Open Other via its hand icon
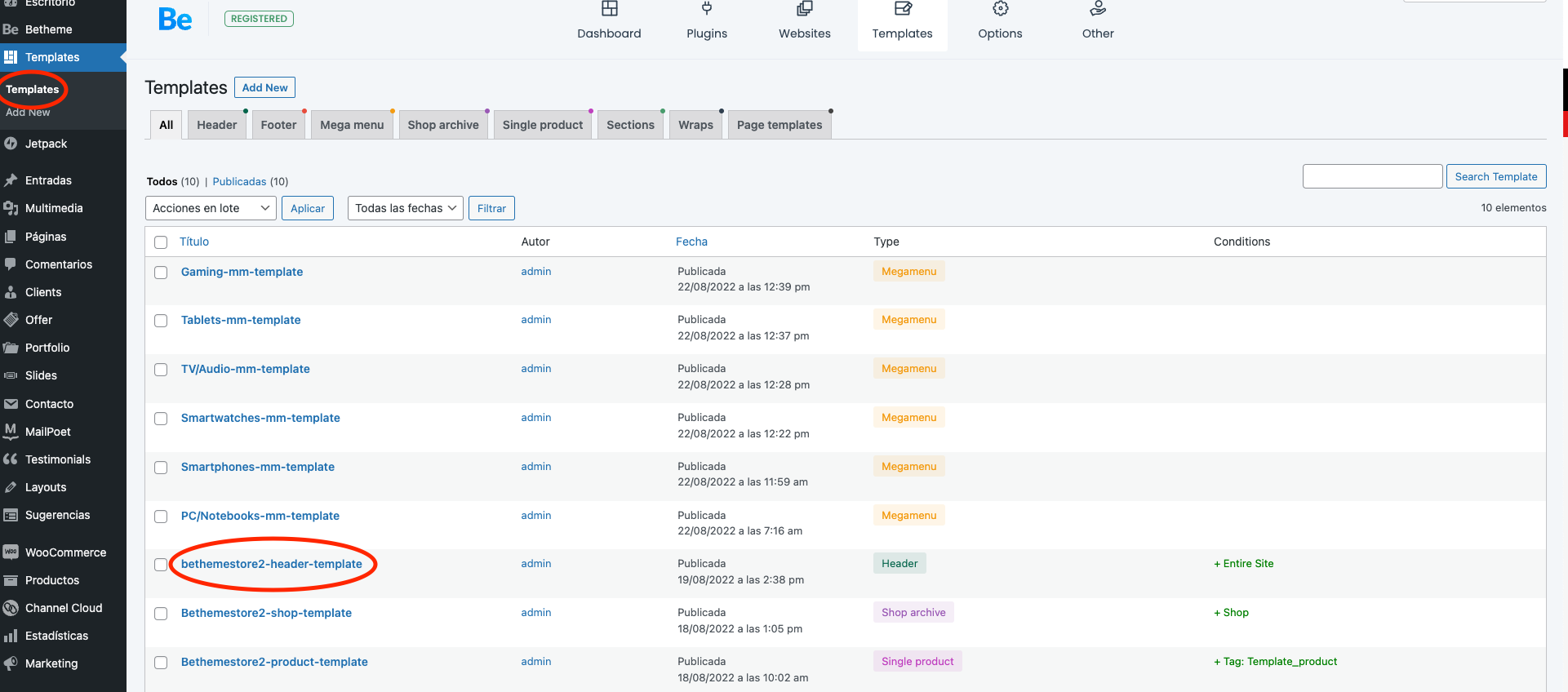The image size is (1568, 692). pyautogui.click(x=1098, y=9)
